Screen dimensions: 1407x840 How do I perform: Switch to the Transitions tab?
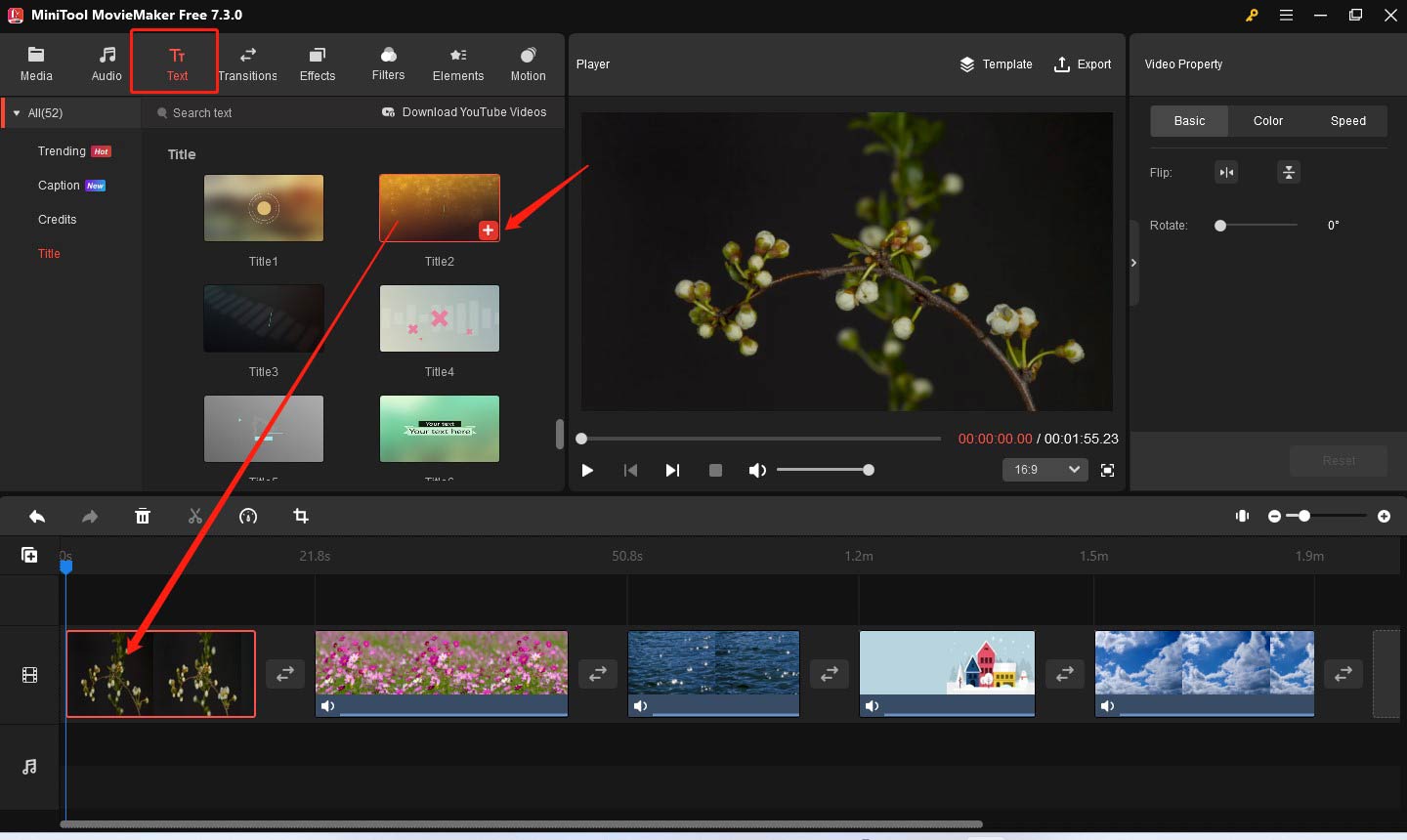pyautogui.click(x=247, y=63)
